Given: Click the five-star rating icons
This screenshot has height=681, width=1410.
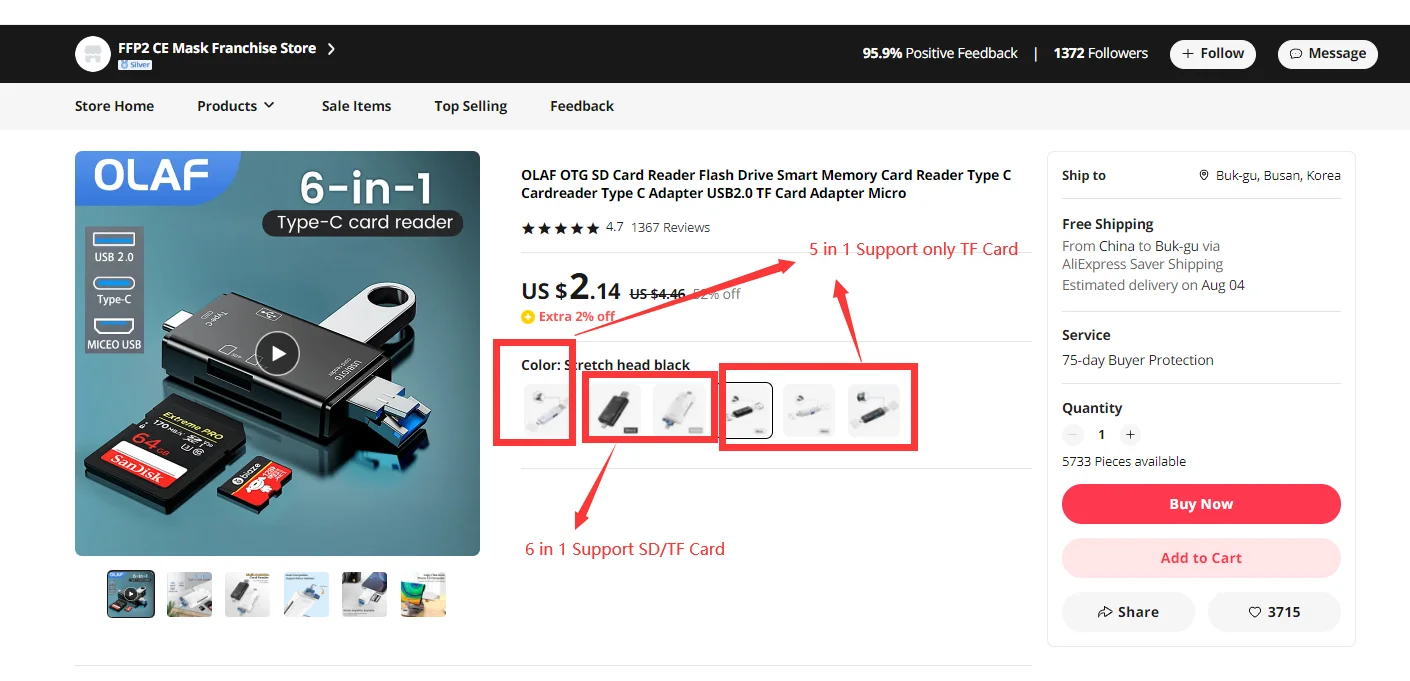Looking at the screenshot, I should coord(560,228).
